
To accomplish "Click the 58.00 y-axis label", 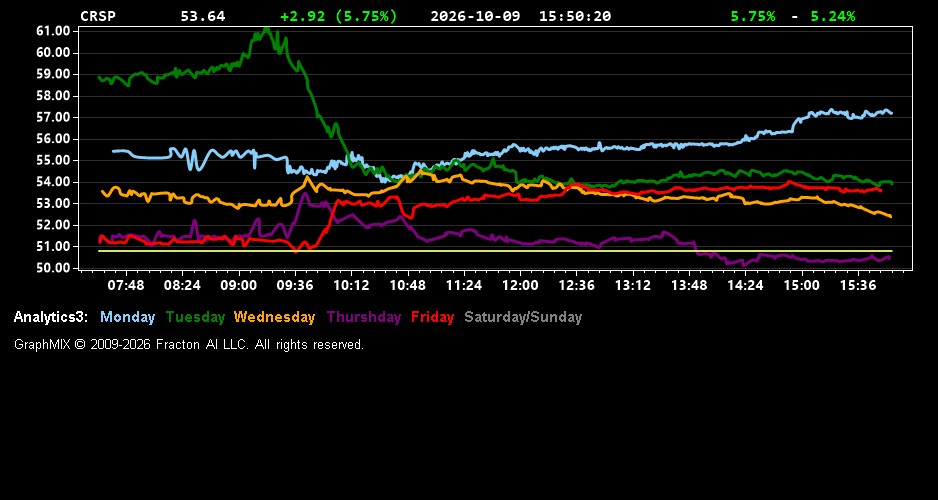I will pyautogui.click(x=54, y=96).
